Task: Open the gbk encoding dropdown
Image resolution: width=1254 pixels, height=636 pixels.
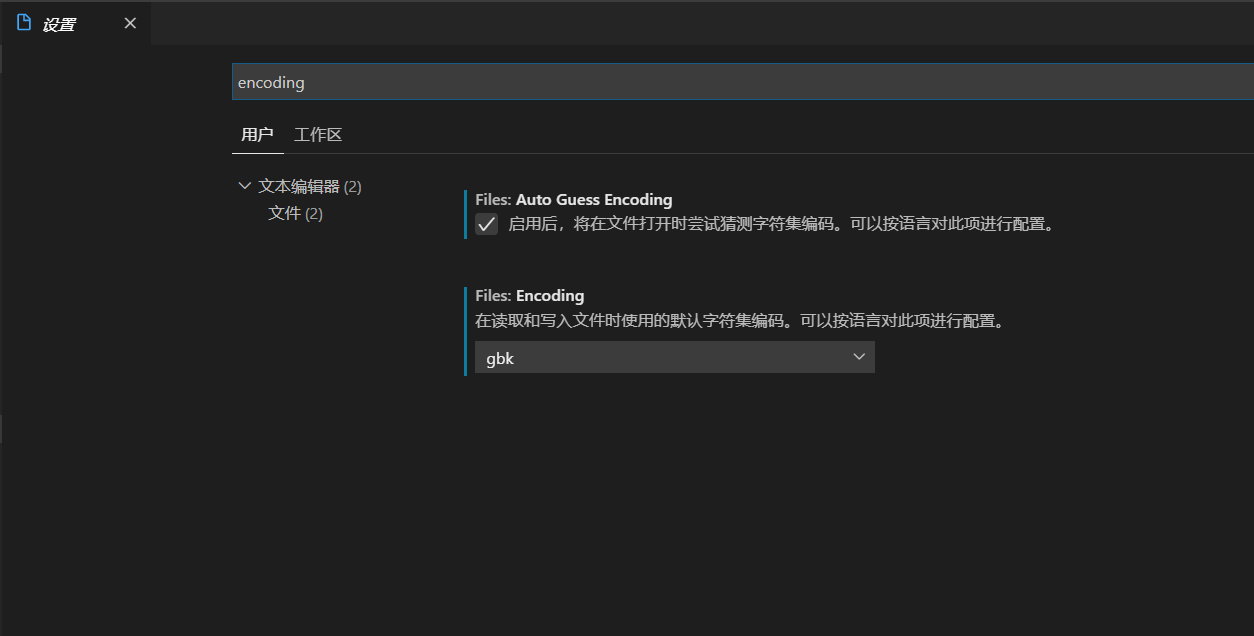Action: pos(675,358)
